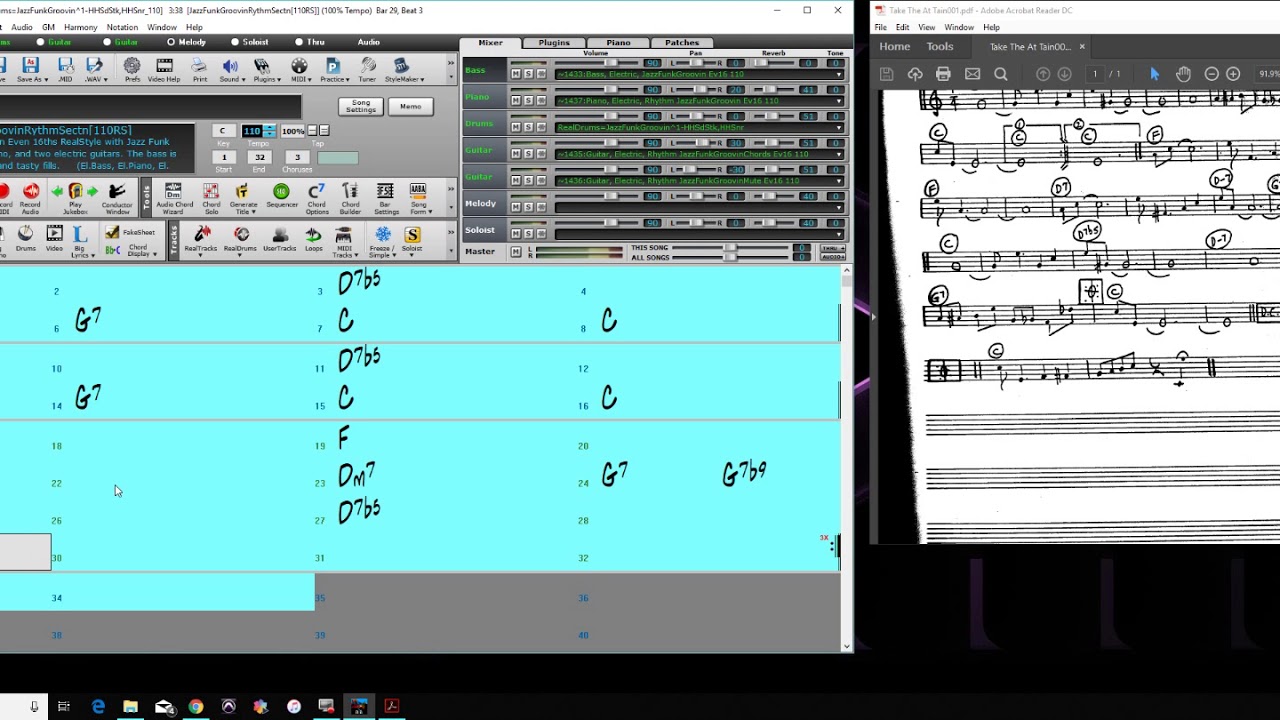Click the Song Settings button
This screenshot has width=1280, height=720.
[x=361, y=106]
